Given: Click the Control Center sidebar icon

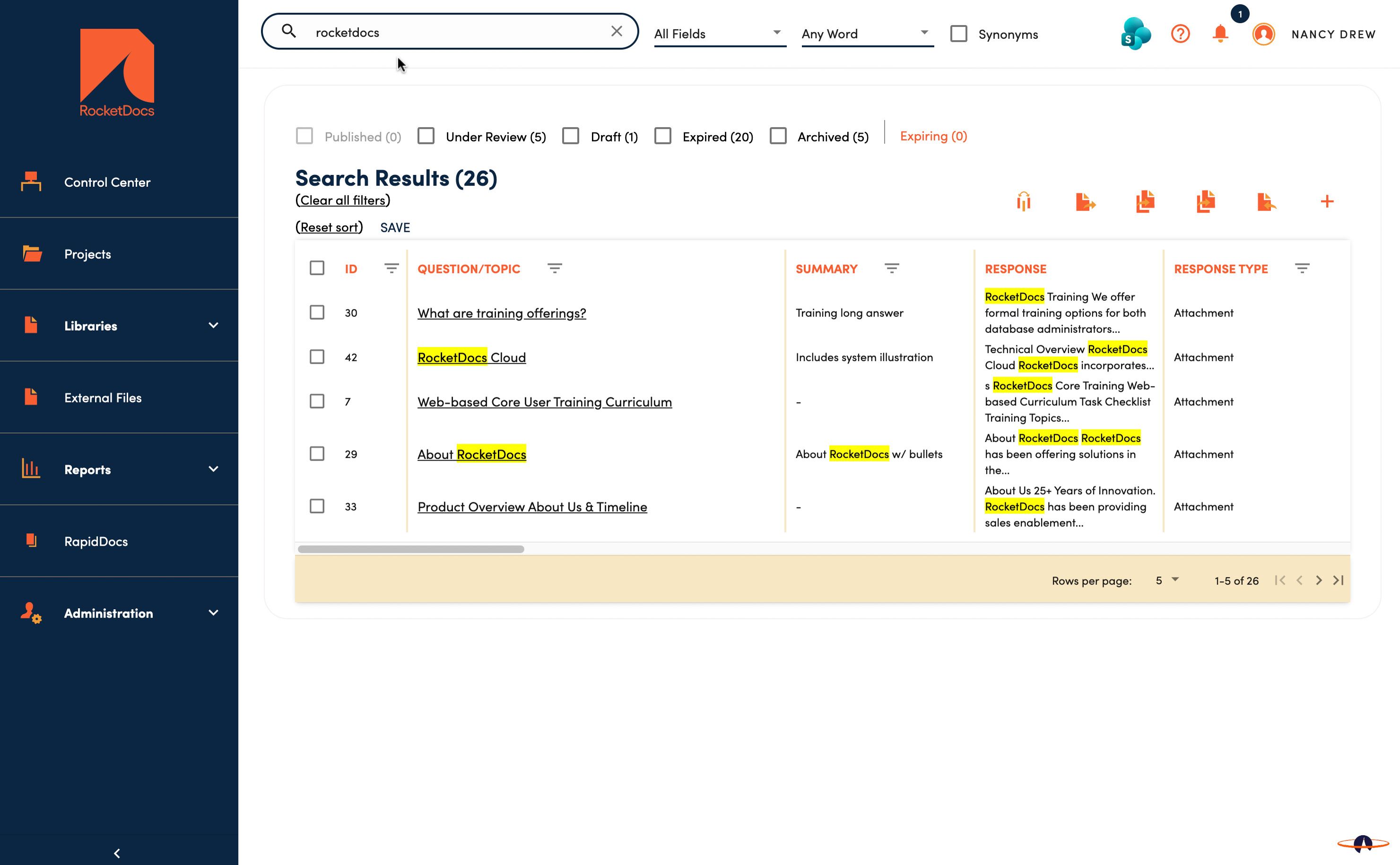Looking at the screenshot, I should (31, 181).
